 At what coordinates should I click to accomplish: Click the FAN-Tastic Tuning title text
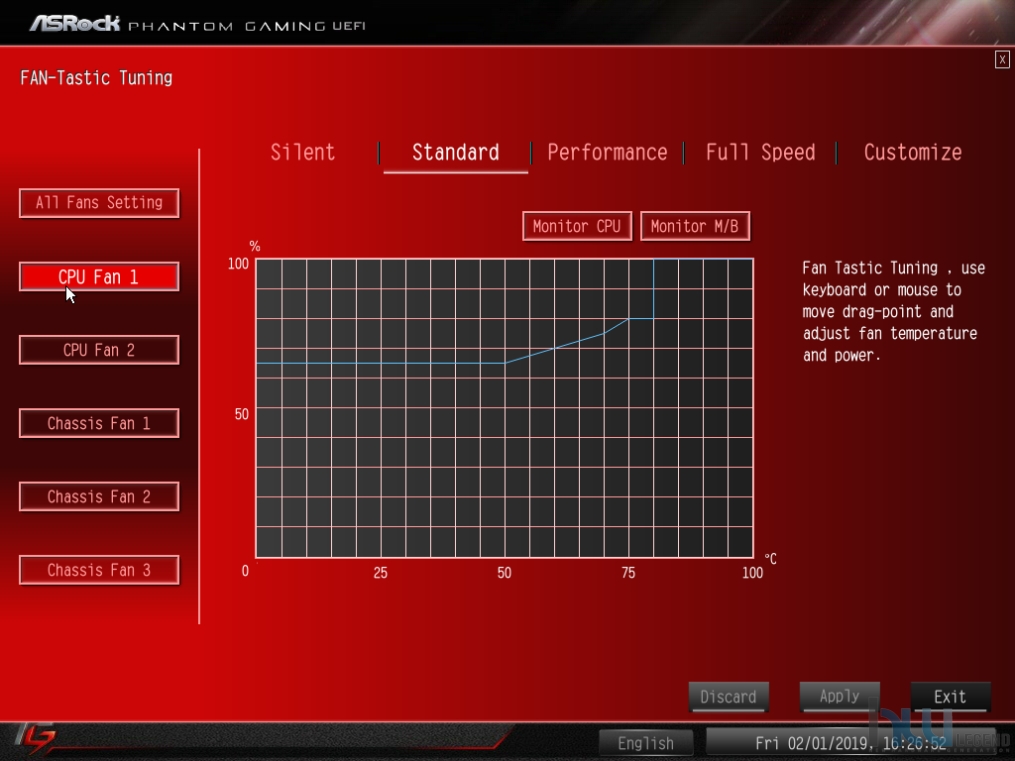point(96,78)
